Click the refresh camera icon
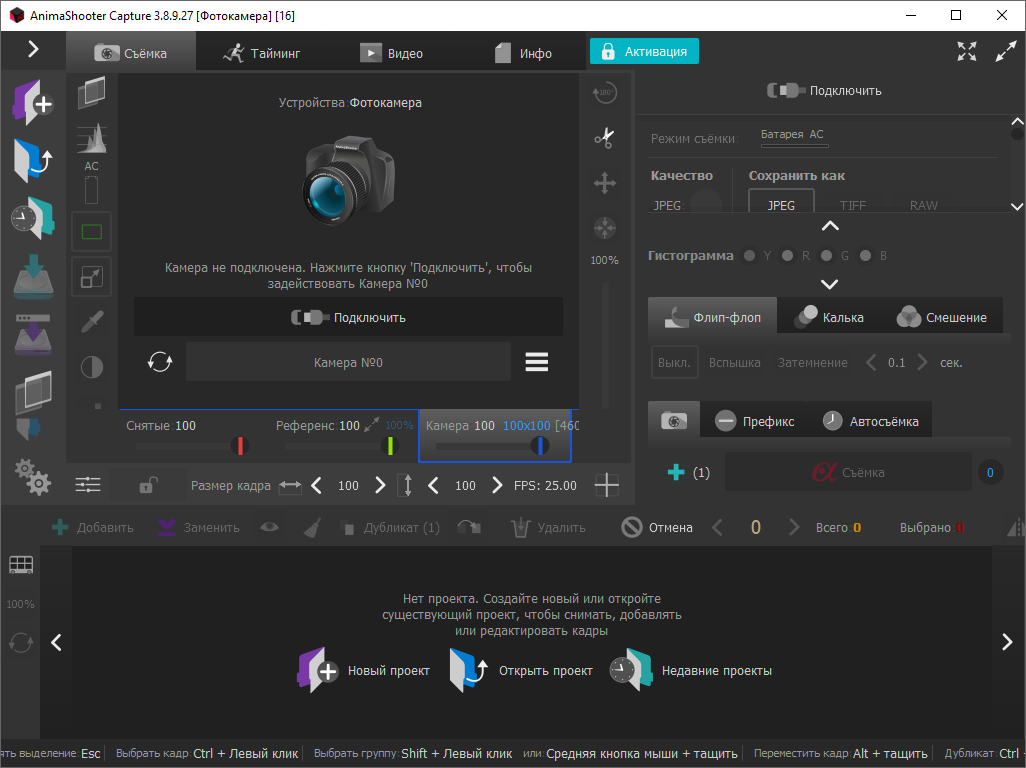 click(160, 362)
